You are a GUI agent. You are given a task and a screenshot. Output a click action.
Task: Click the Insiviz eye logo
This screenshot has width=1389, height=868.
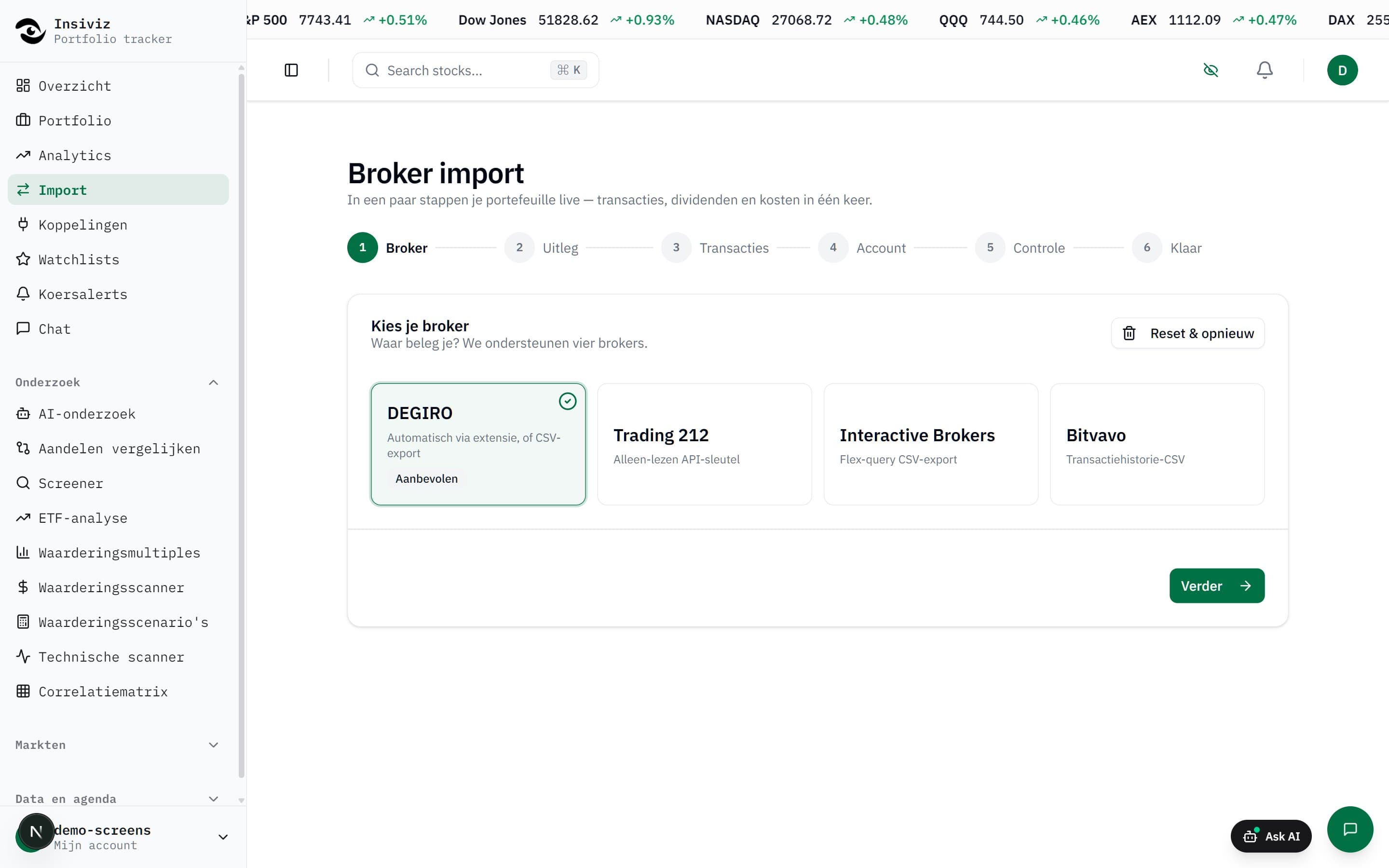[30, 30]
